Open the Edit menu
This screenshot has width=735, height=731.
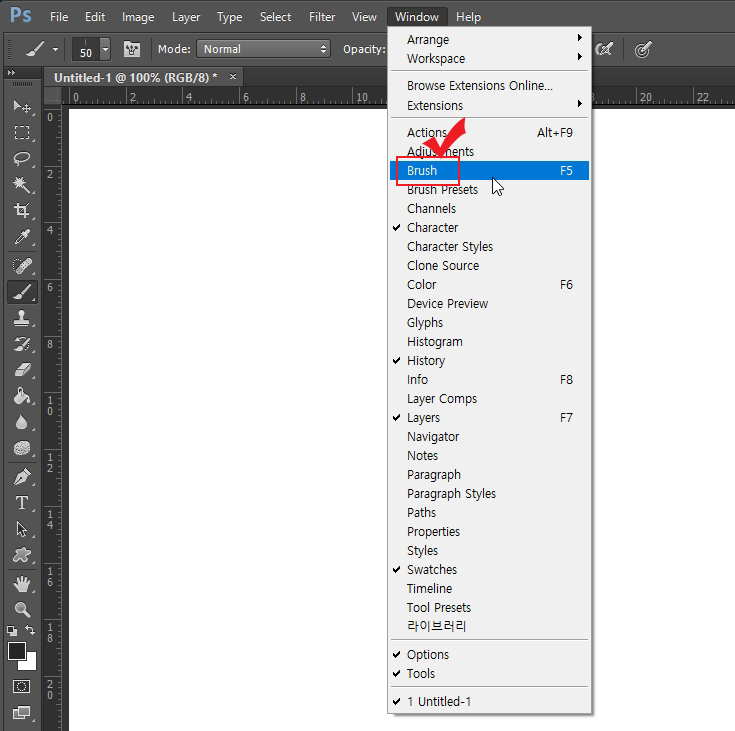point(95,17)
